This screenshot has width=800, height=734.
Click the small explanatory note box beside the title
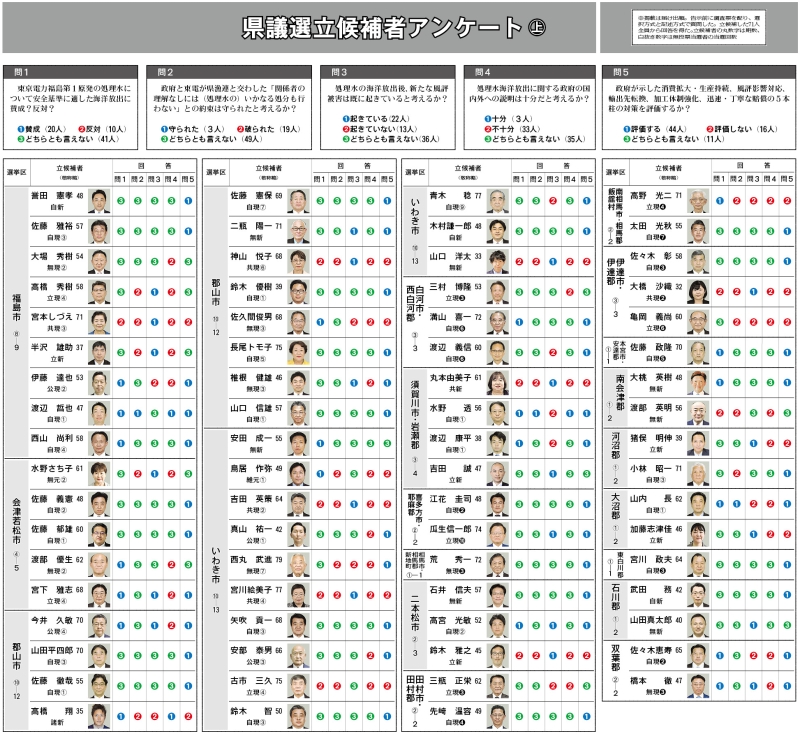click(x=698, y=28)
